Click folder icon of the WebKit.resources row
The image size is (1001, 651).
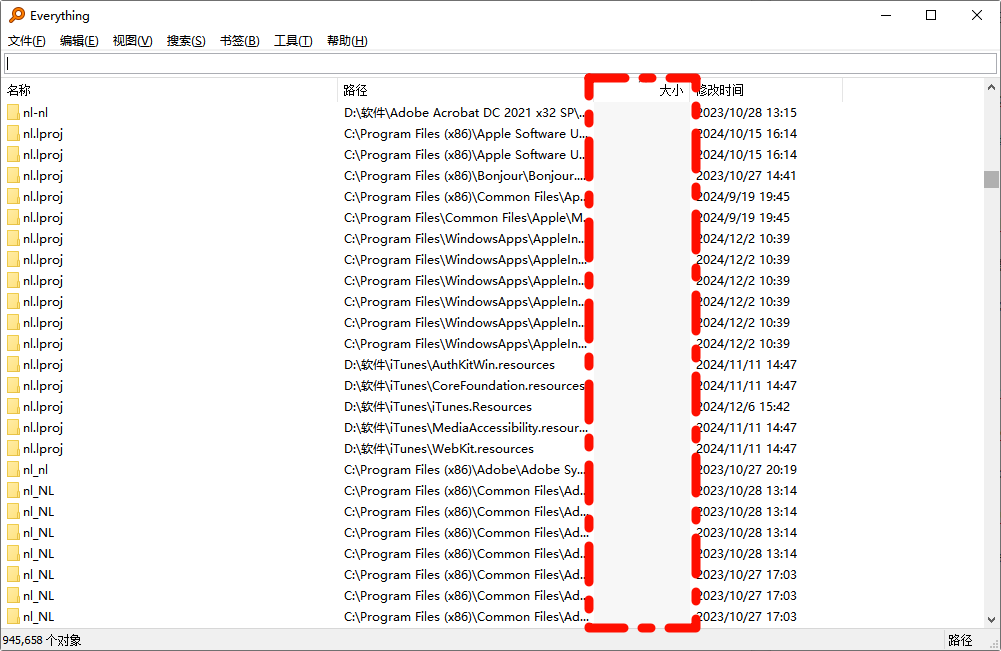tap(13, 449)
